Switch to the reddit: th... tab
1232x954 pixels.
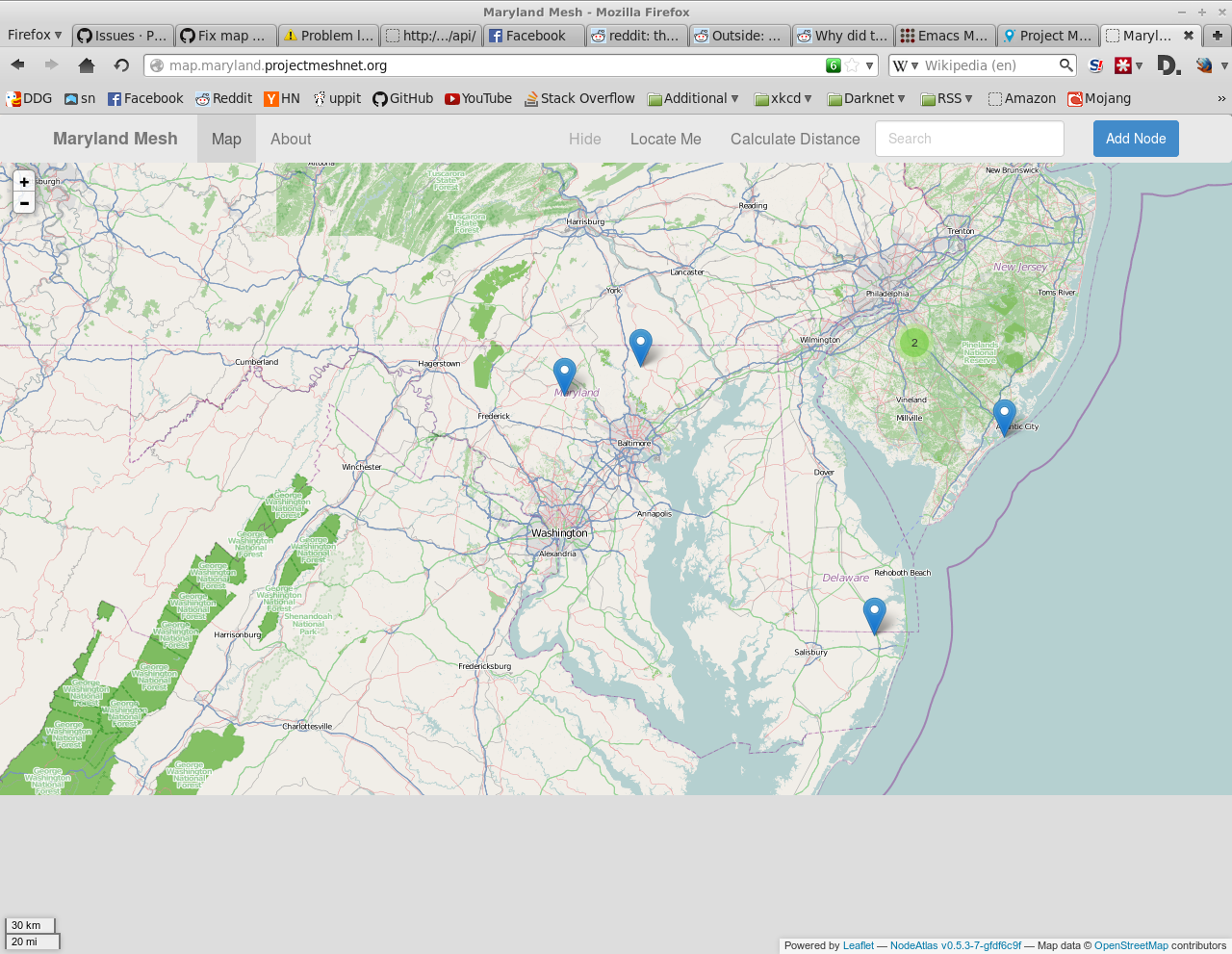click(636, 35)
